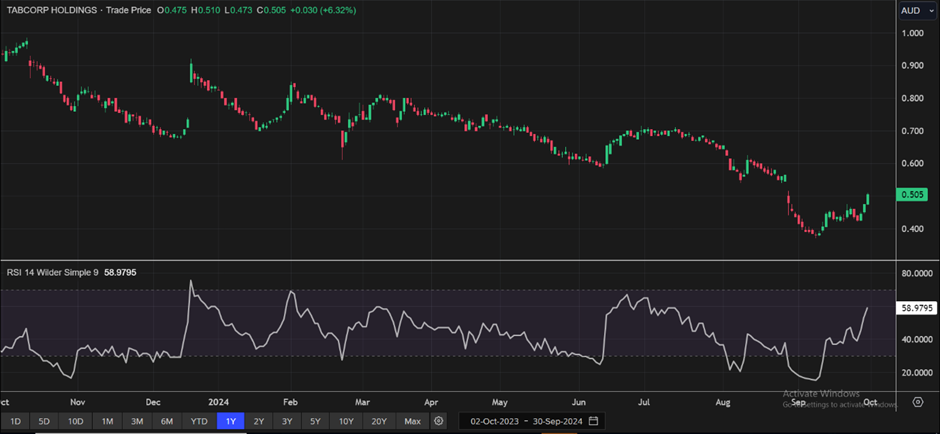Click the Aug time axis label
This screenshot has width=940, height=434.
tap(724, 402)
